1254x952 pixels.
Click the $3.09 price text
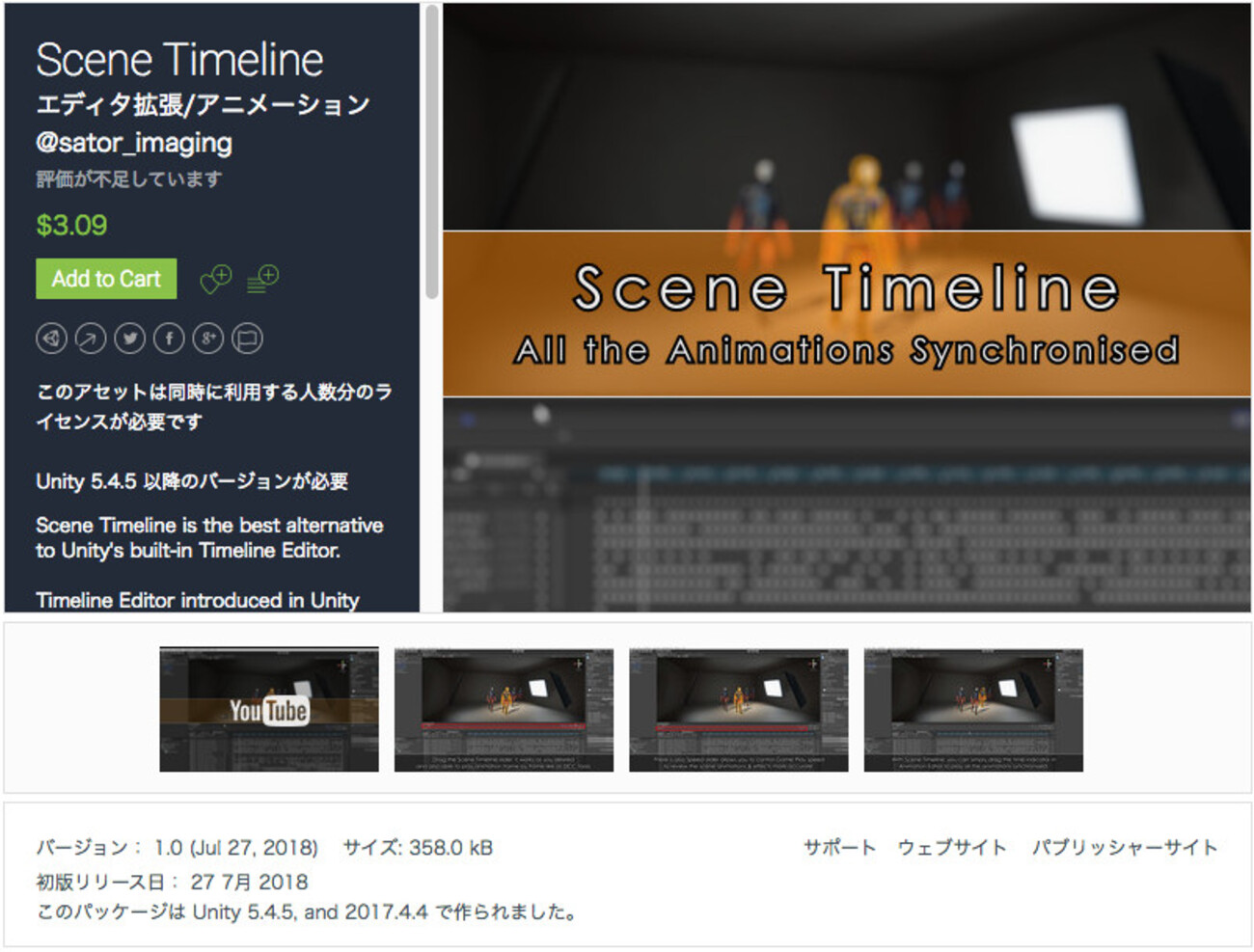pyautogui.click(x=71, y=226)
